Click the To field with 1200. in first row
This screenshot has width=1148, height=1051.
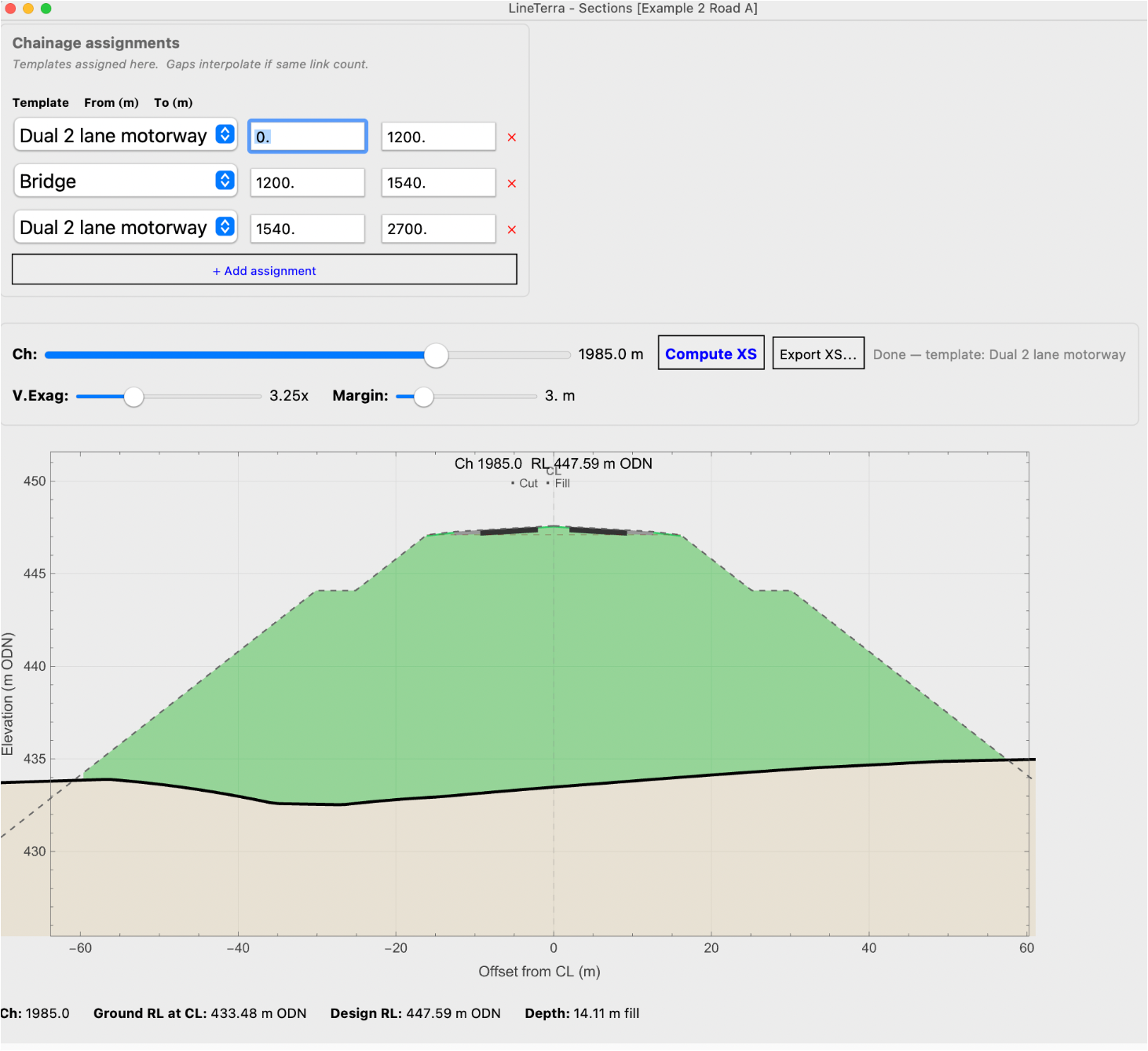click(x=438, y=137)
